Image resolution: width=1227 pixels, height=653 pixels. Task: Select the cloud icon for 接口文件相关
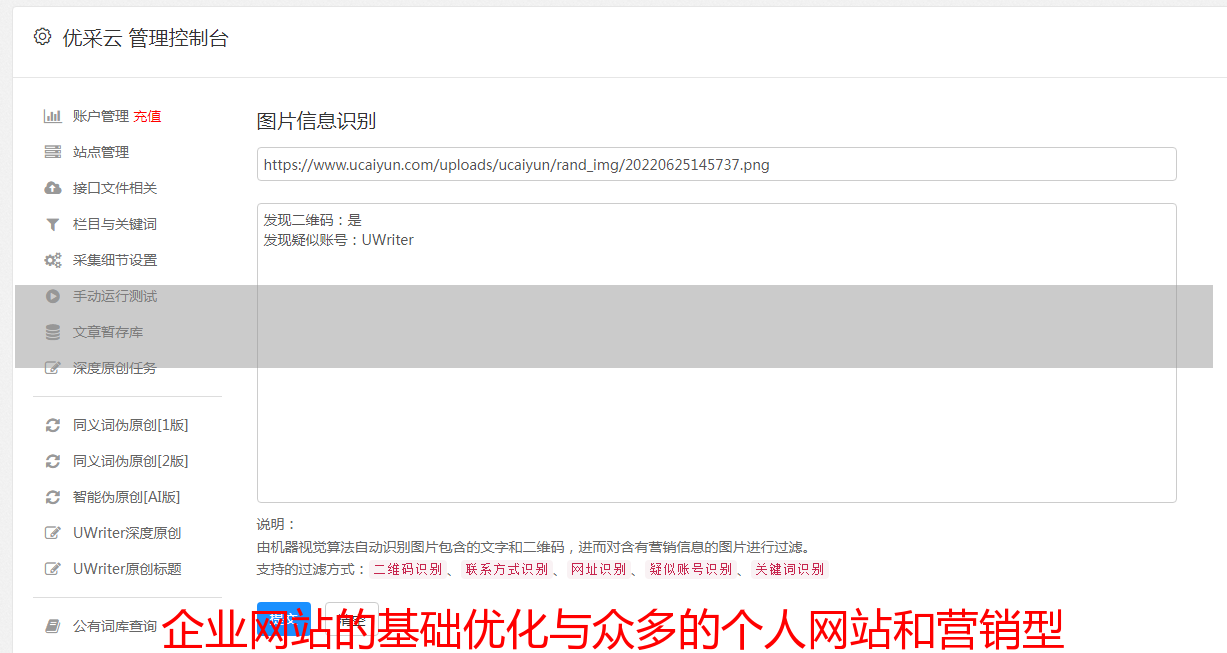point(53,188)
